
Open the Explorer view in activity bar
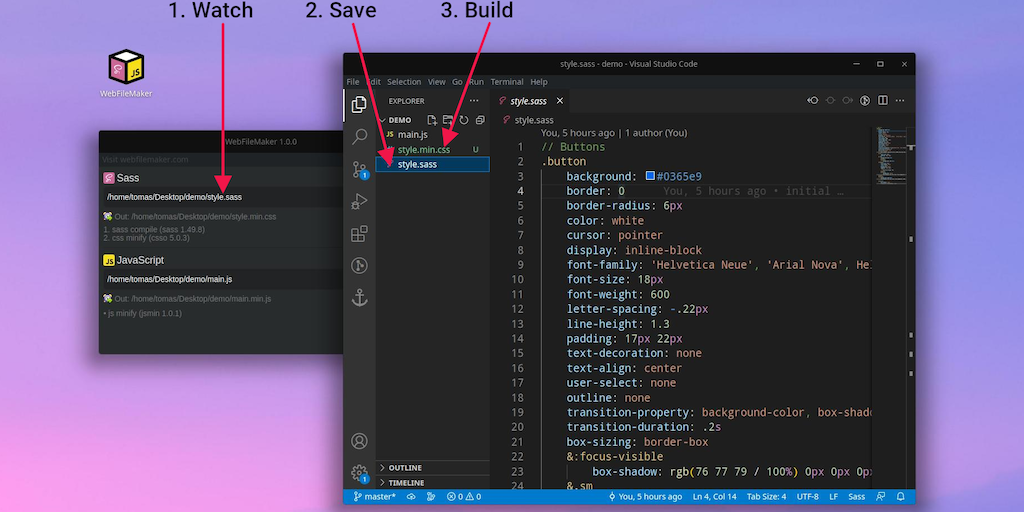(x=359, y=104)
